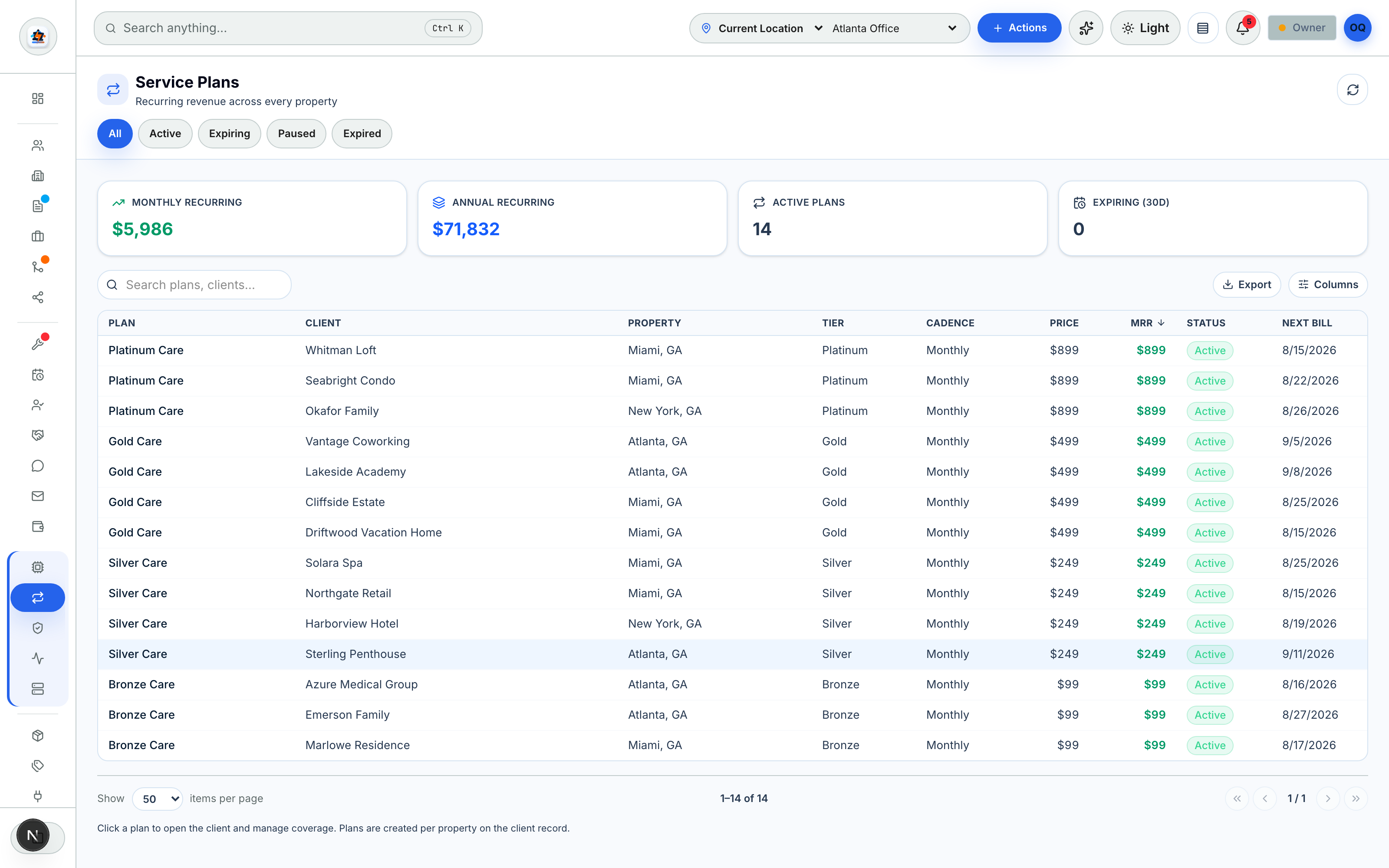Open the tags icon in sidebar

pyautogui.click(x=38, y=766)
